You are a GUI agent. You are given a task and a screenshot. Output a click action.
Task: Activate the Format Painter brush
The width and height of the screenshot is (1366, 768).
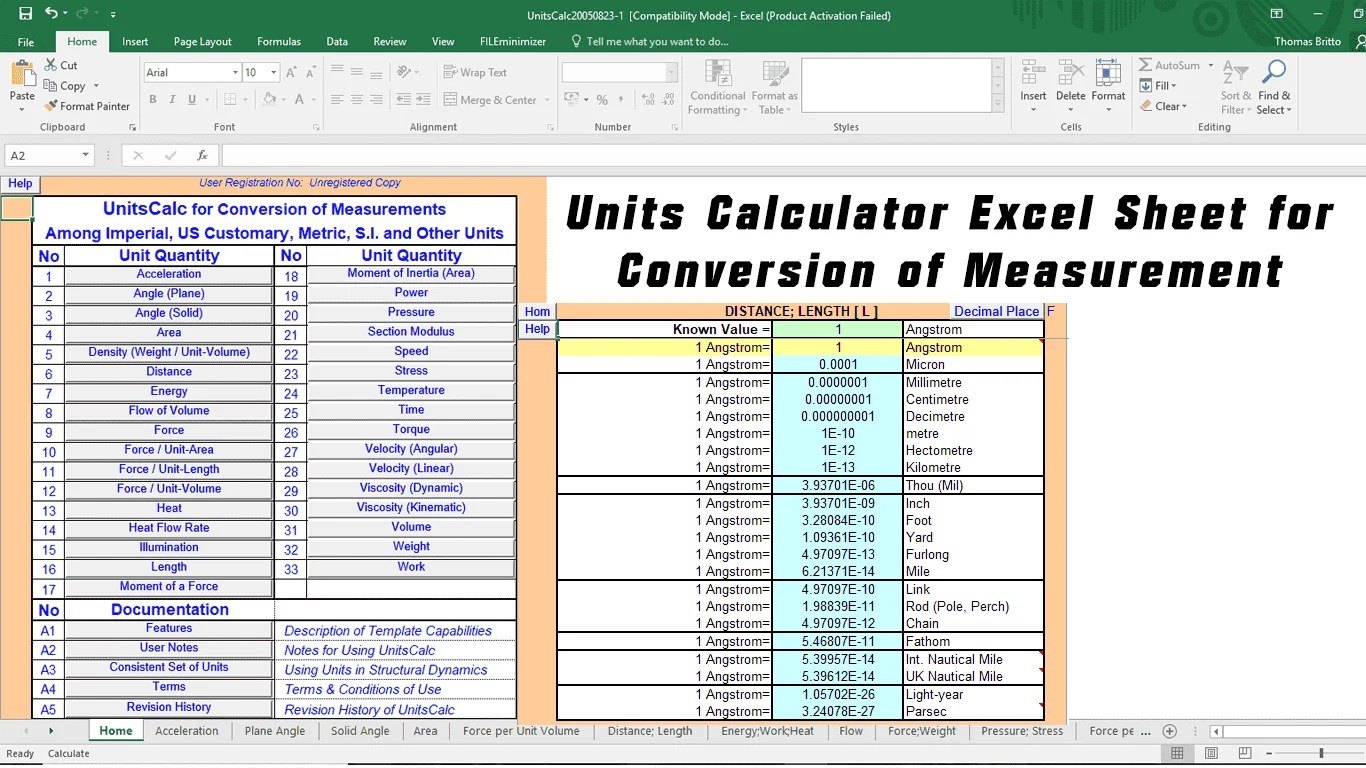point(87,106)
